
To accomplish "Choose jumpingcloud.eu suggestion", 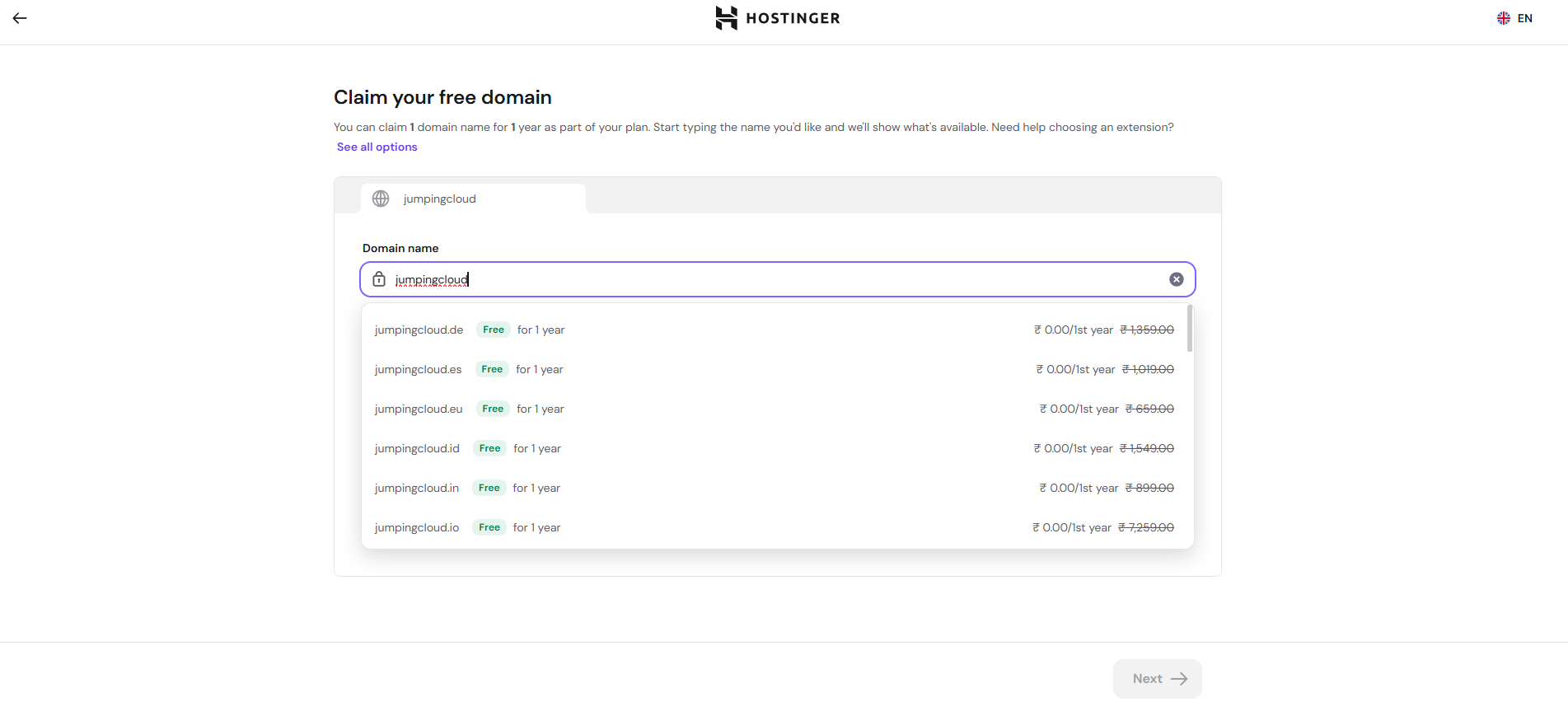I will coord(775,409).
